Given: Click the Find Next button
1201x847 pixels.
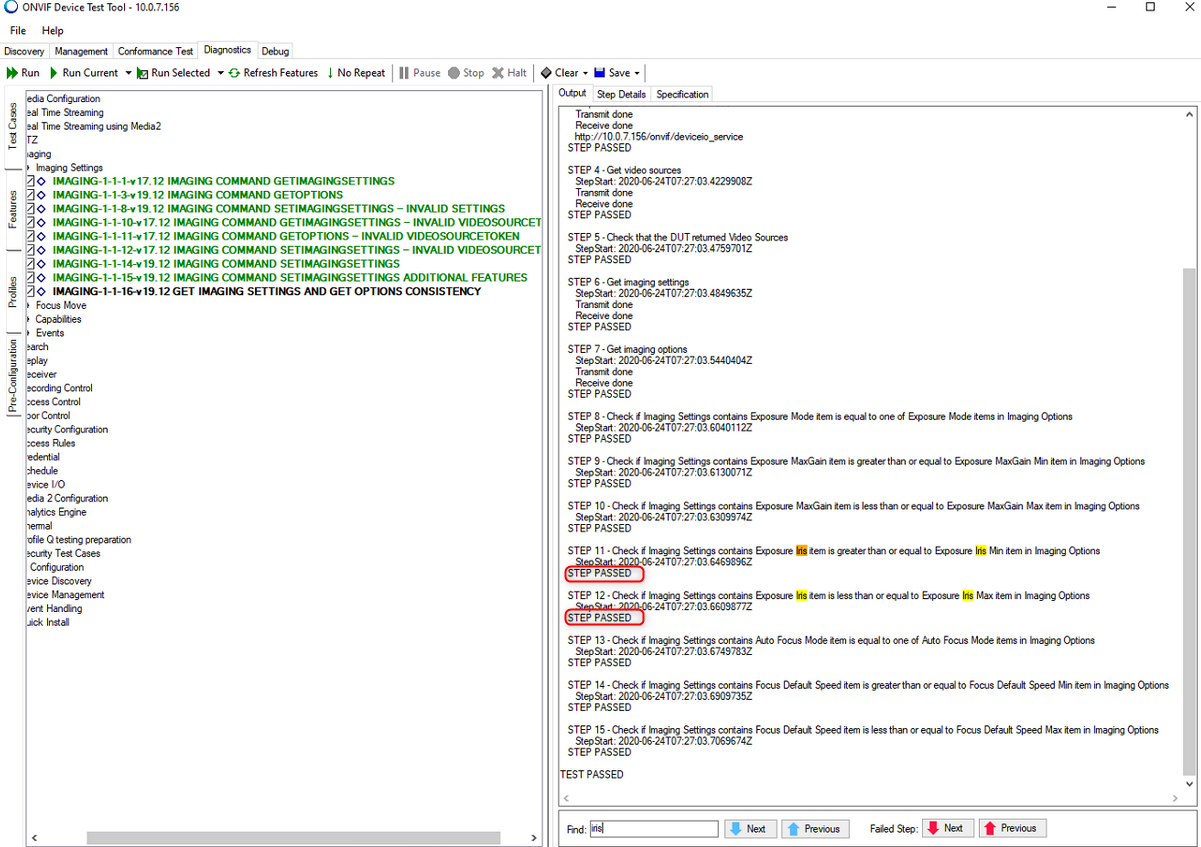Looking at the screenshot, I should 746,828.
